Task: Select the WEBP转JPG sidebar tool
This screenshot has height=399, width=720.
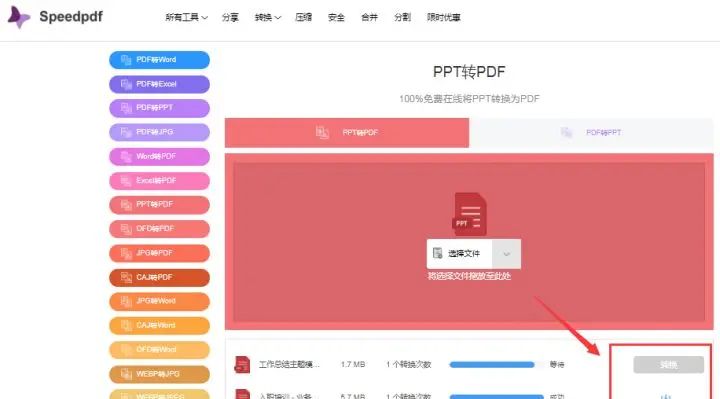Action: coord(159,374)
